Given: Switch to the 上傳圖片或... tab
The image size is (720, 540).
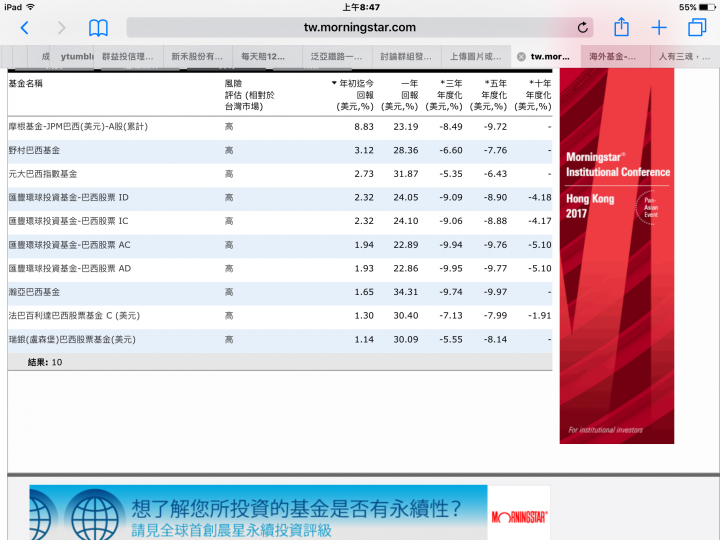Looking at the screenshot, I should point(476,56).
